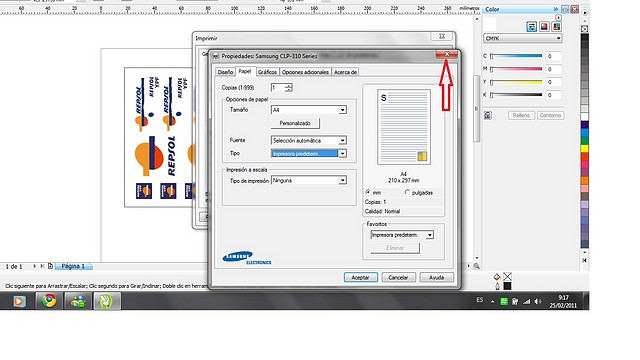Viewport: 640px width, 360px height.
Task: Switch to the Gráficos tab
Action: point(267,72)
